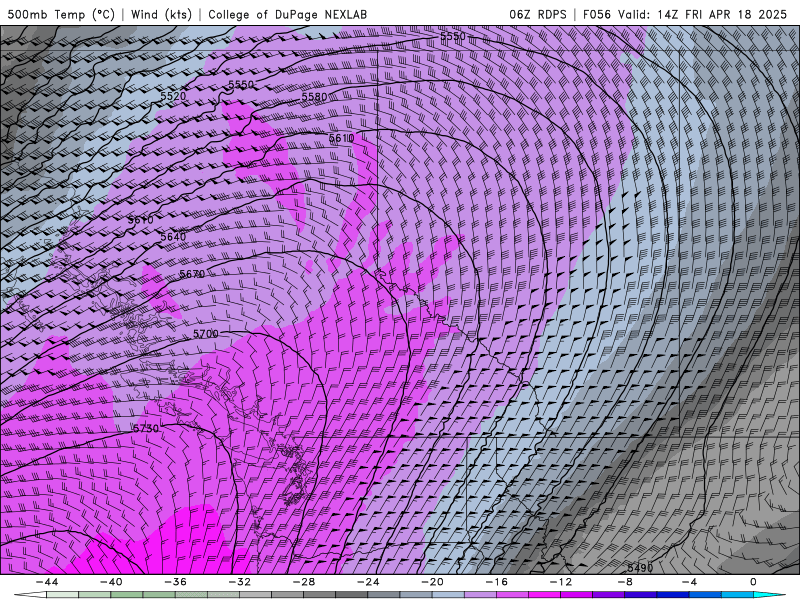Click the -36 colorbar tick label
This screenshot has width=800, height=600.
(176, 582)
